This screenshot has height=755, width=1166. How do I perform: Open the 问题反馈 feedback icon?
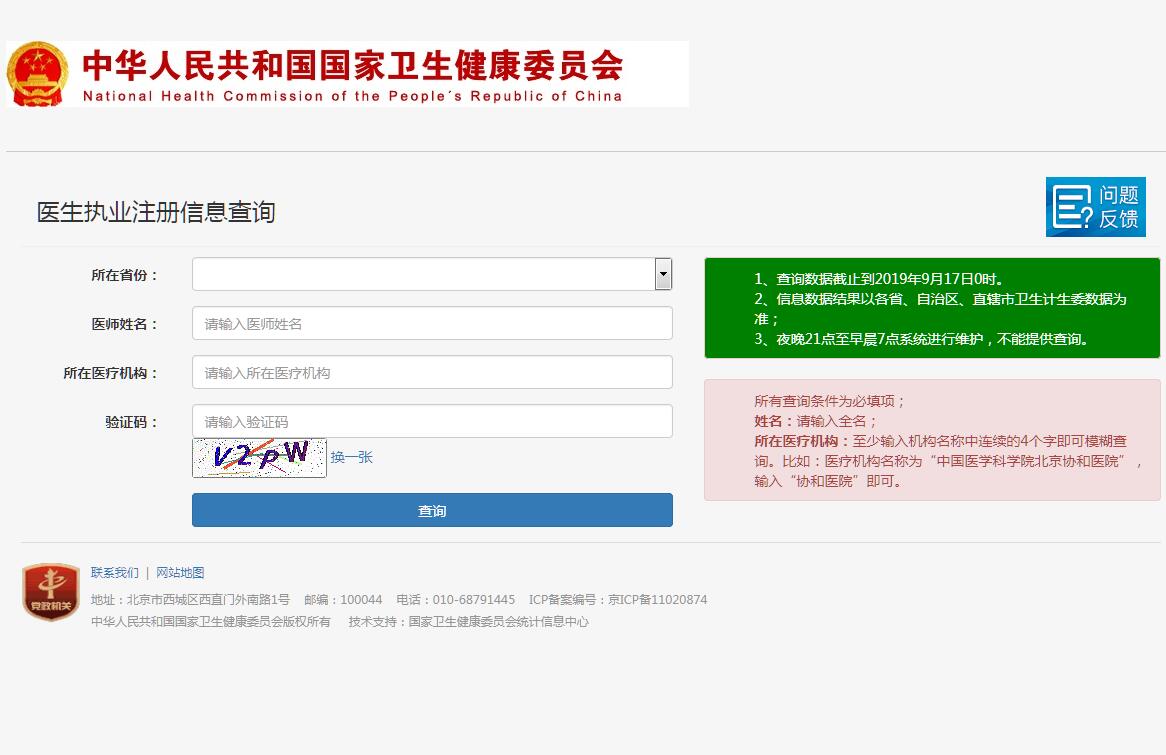[1095, 207]
